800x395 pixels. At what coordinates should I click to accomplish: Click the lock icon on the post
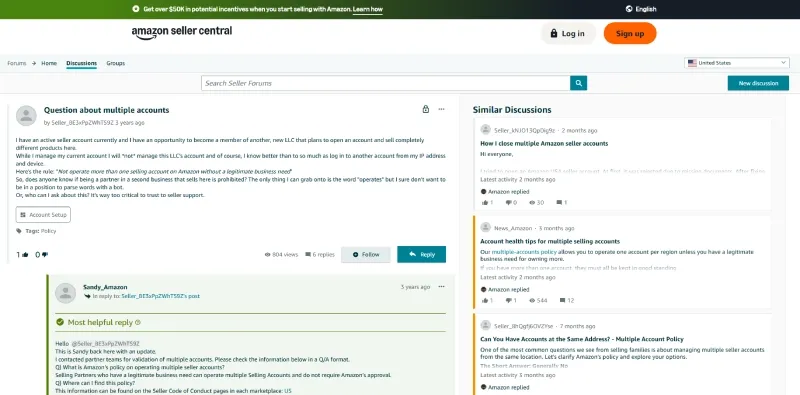click(x=426, y=109)
